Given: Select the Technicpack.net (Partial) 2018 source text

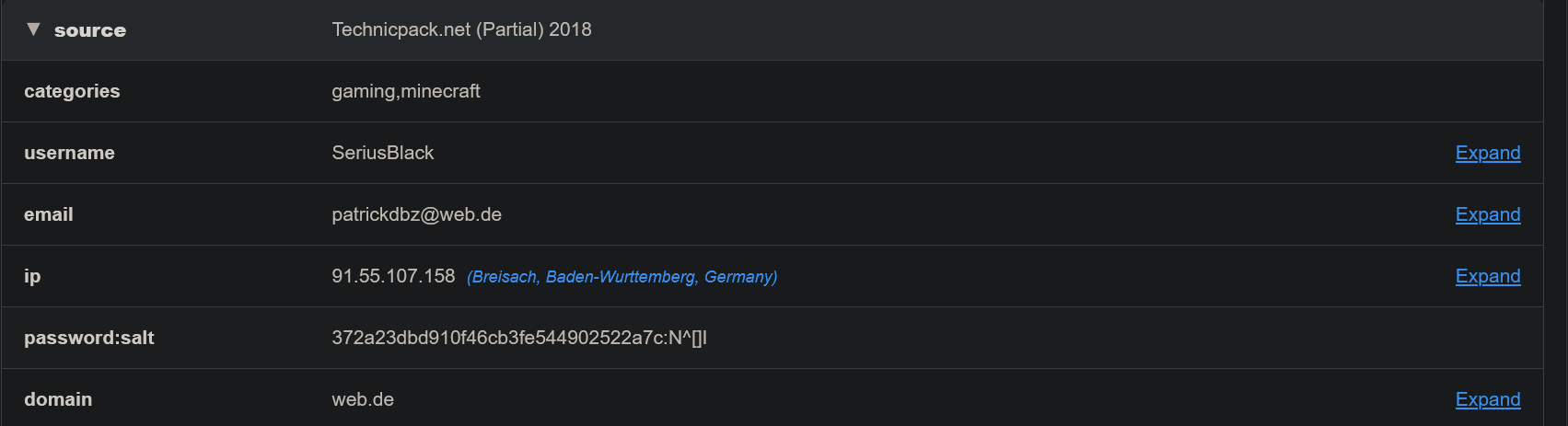Looking at the screenshot, I should point(461,29).
